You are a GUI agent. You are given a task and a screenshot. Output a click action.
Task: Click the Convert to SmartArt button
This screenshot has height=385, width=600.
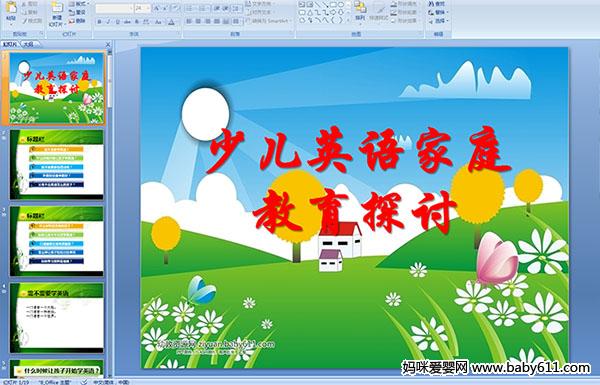(269, 21)
